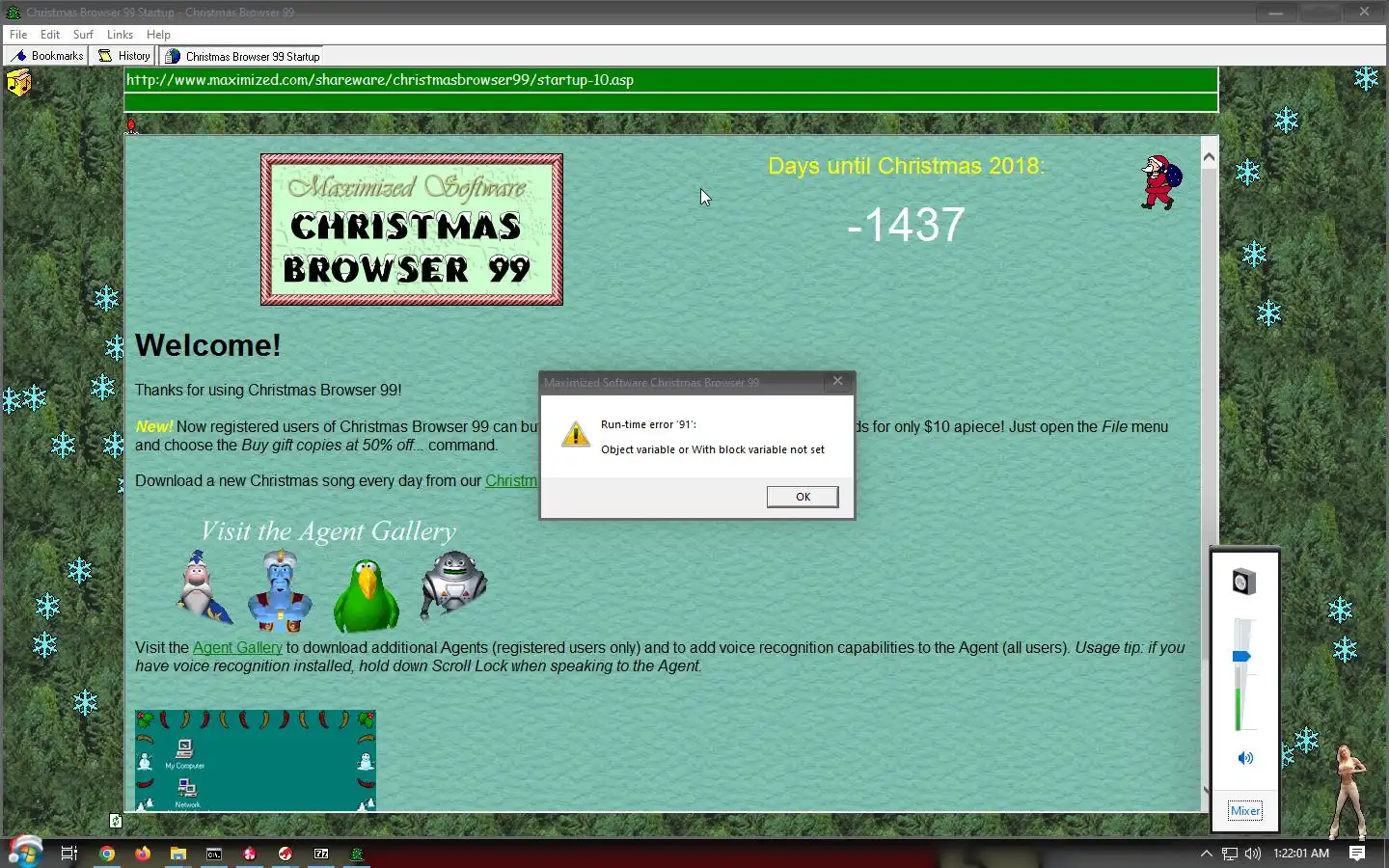Viewport: 1389px width, 868px height.
Task: Open the 7-Zip taskbar icon
Action: click(321, 854)
